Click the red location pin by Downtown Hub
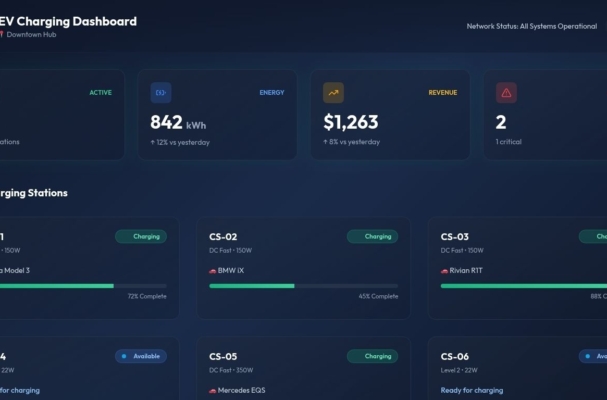Image resolution: width=607 pixels, height=400 pixels. [x=2, y=34]
